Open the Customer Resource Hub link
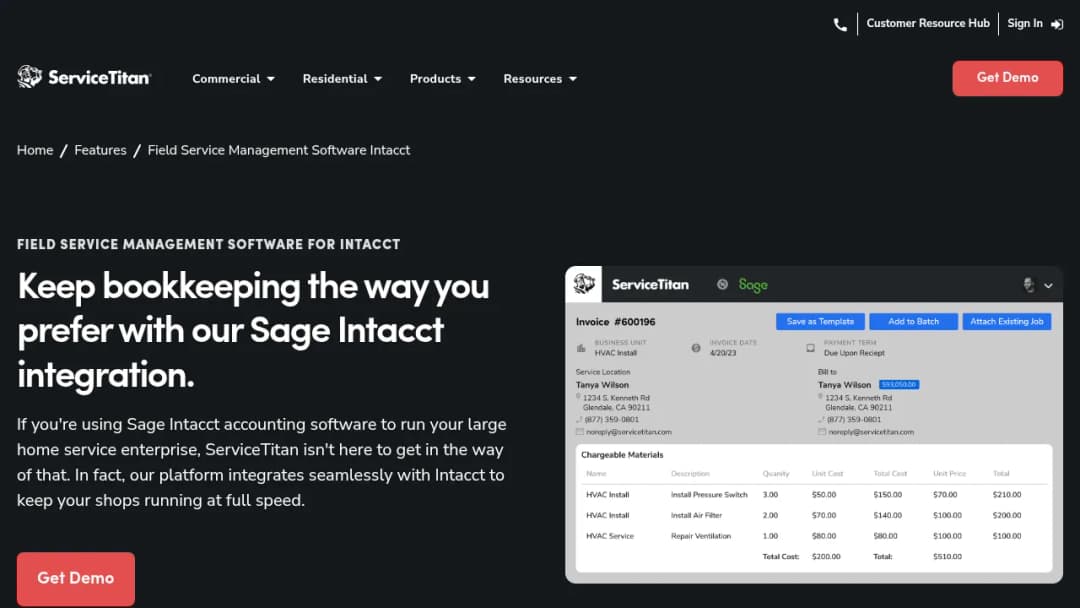The width and height of the screenshot is (1080, 608). pos(928,23)
